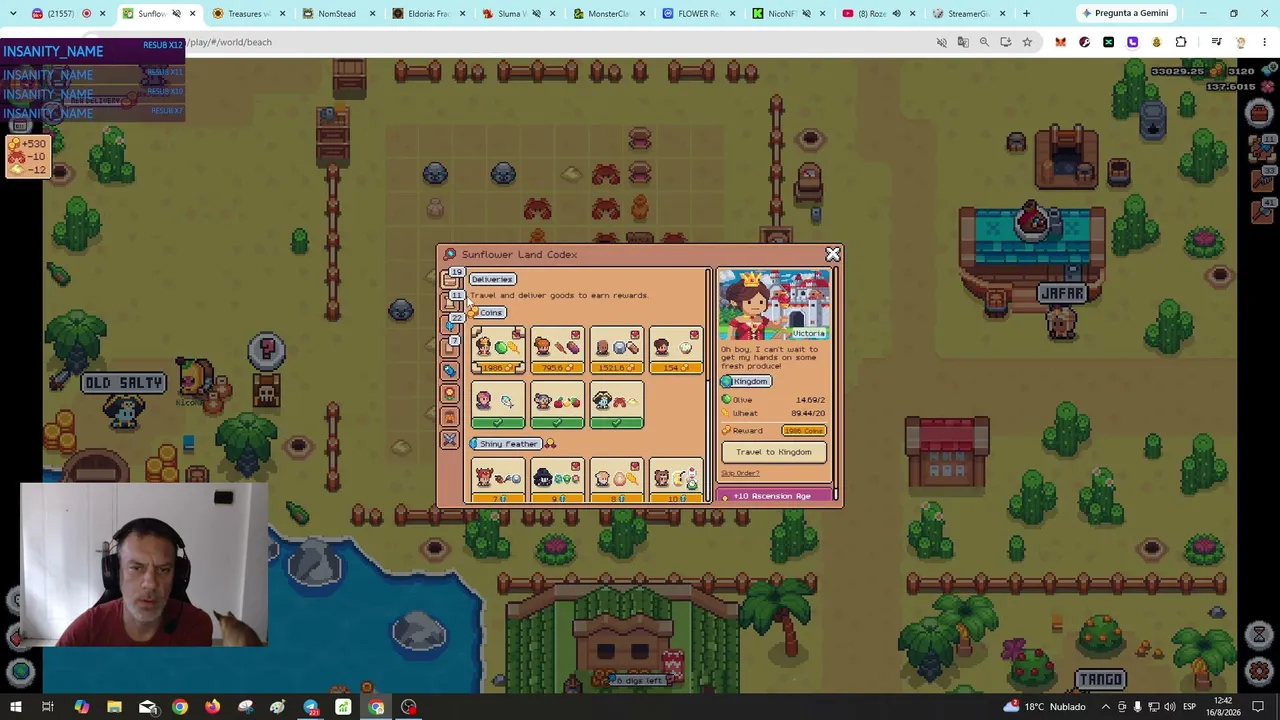Open the Codex deliveries tab with badge 19
This screenshot has height=720, width=1280.
click(x=452, y=278)
